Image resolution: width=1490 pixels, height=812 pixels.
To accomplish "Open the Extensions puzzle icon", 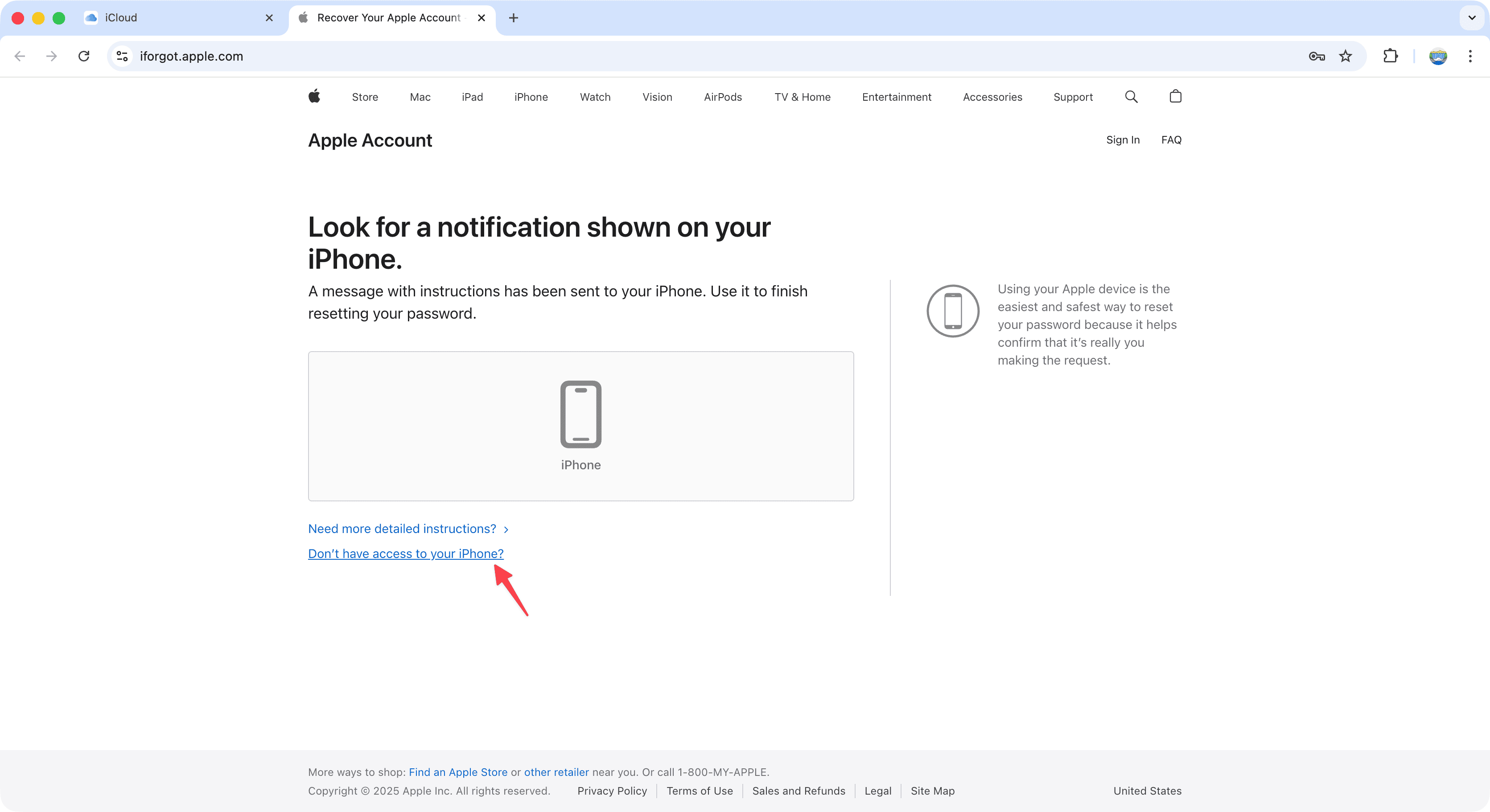I will [1390, 56].
